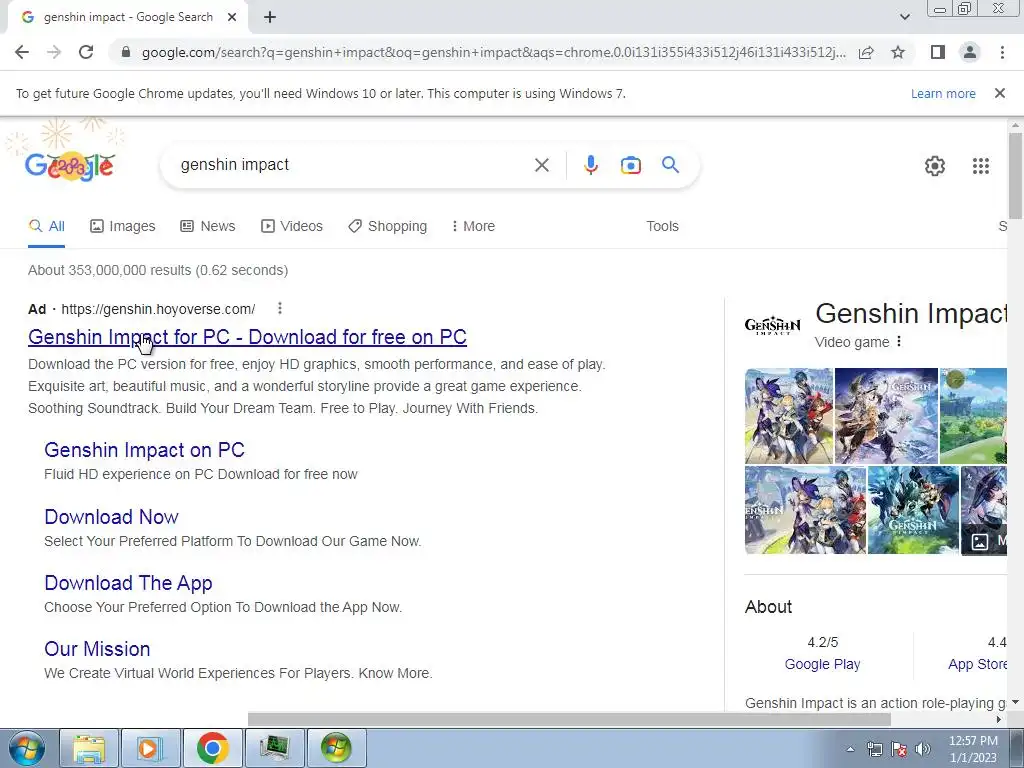The image size is (1024, 768).
Task: Click the Genshin Impact panel logo
Action: 772,325
